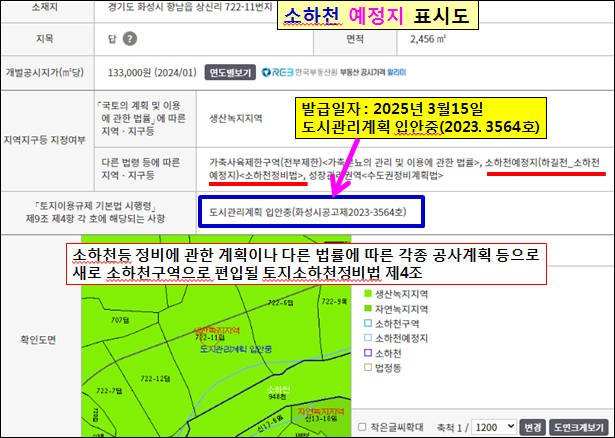Open the 1200 scale dropdown
This screenshot has height=438, width=615.
pyautogui.click(x=494, y=427)
